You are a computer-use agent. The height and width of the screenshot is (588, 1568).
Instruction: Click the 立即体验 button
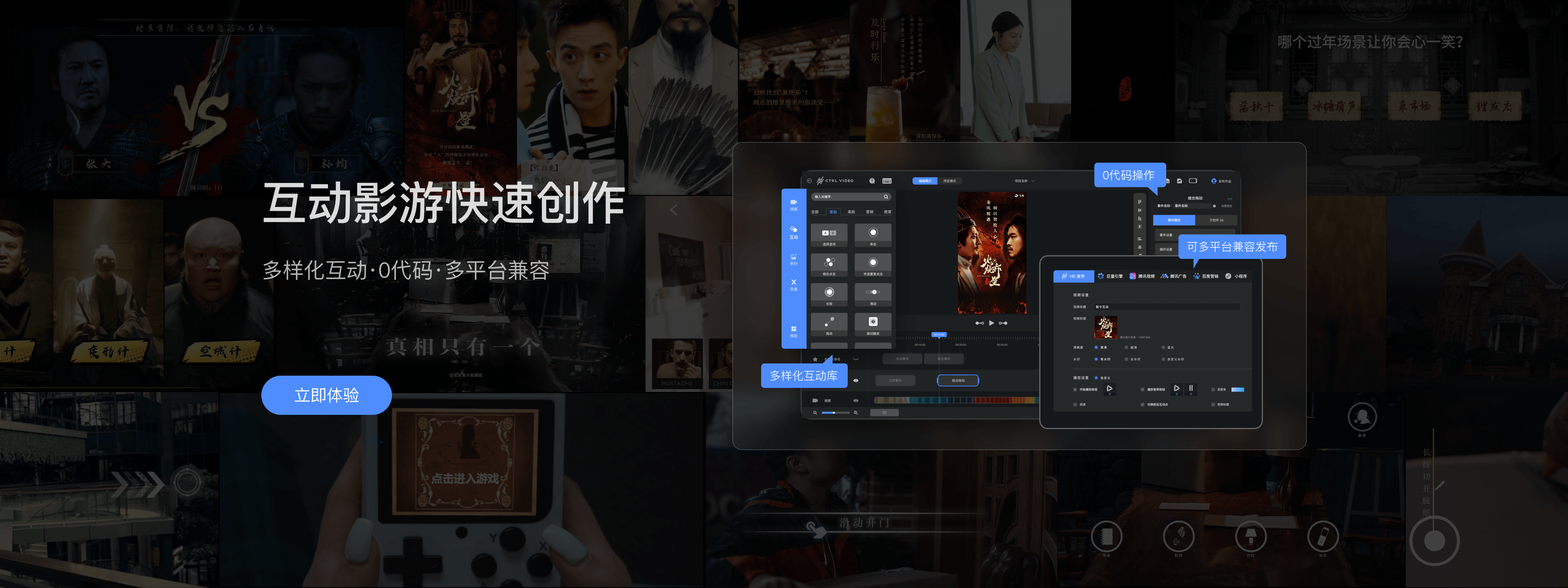(x=326, y=395)
